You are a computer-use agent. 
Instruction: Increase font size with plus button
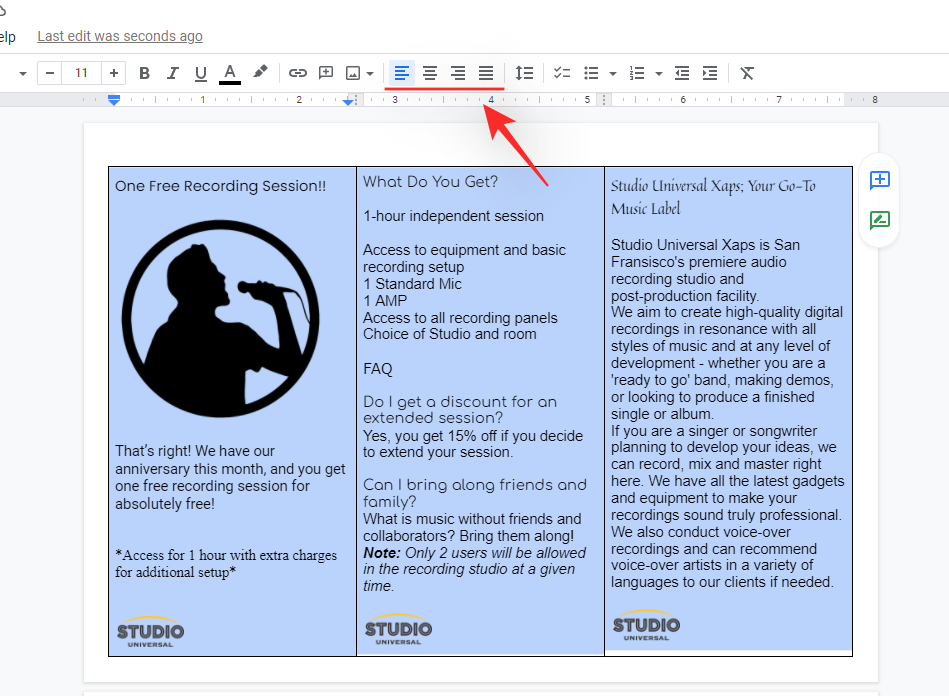(x=114, y=73)
